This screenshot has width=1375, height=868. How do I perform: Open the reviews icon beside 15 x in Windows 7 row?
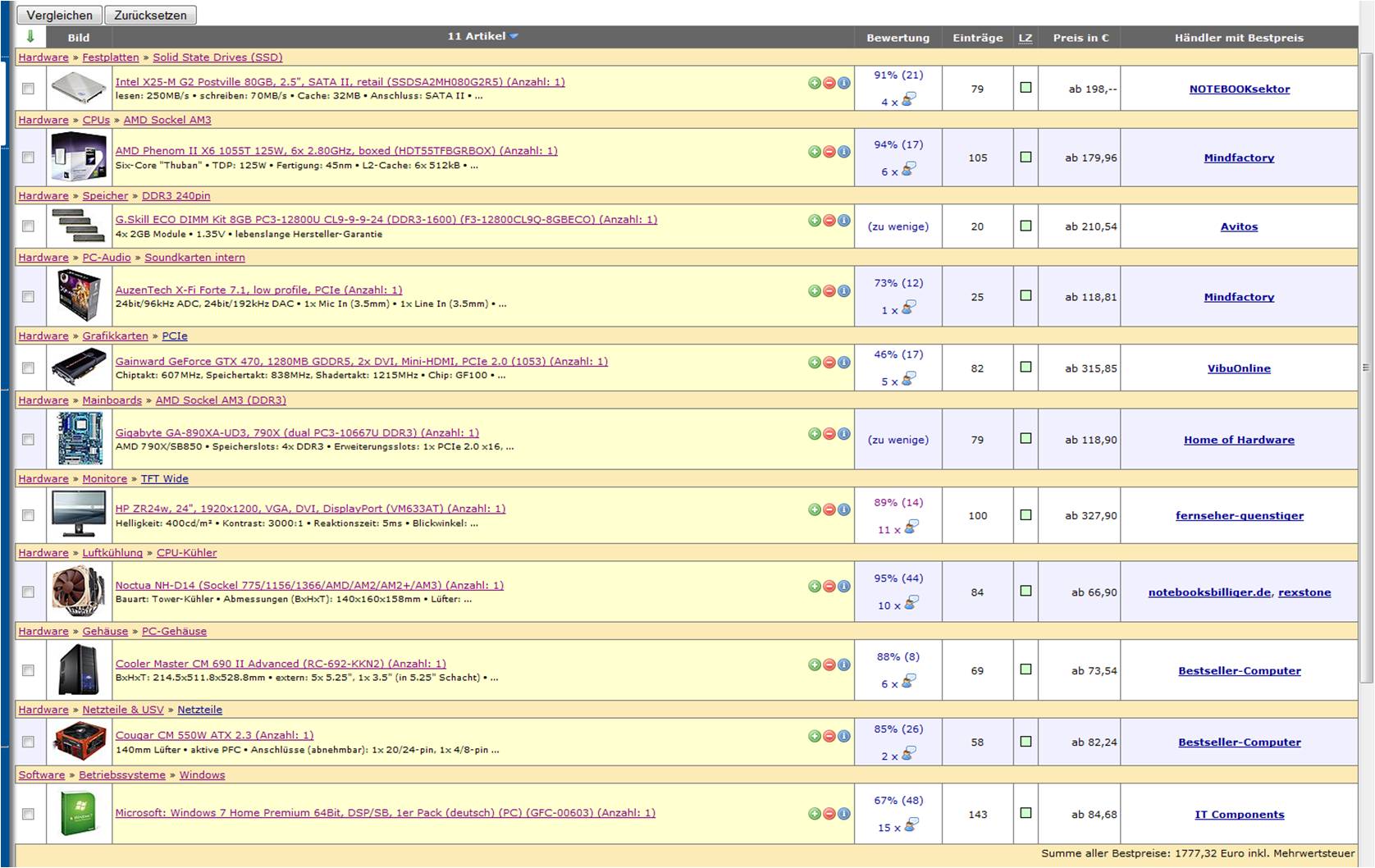coord(911,825)
